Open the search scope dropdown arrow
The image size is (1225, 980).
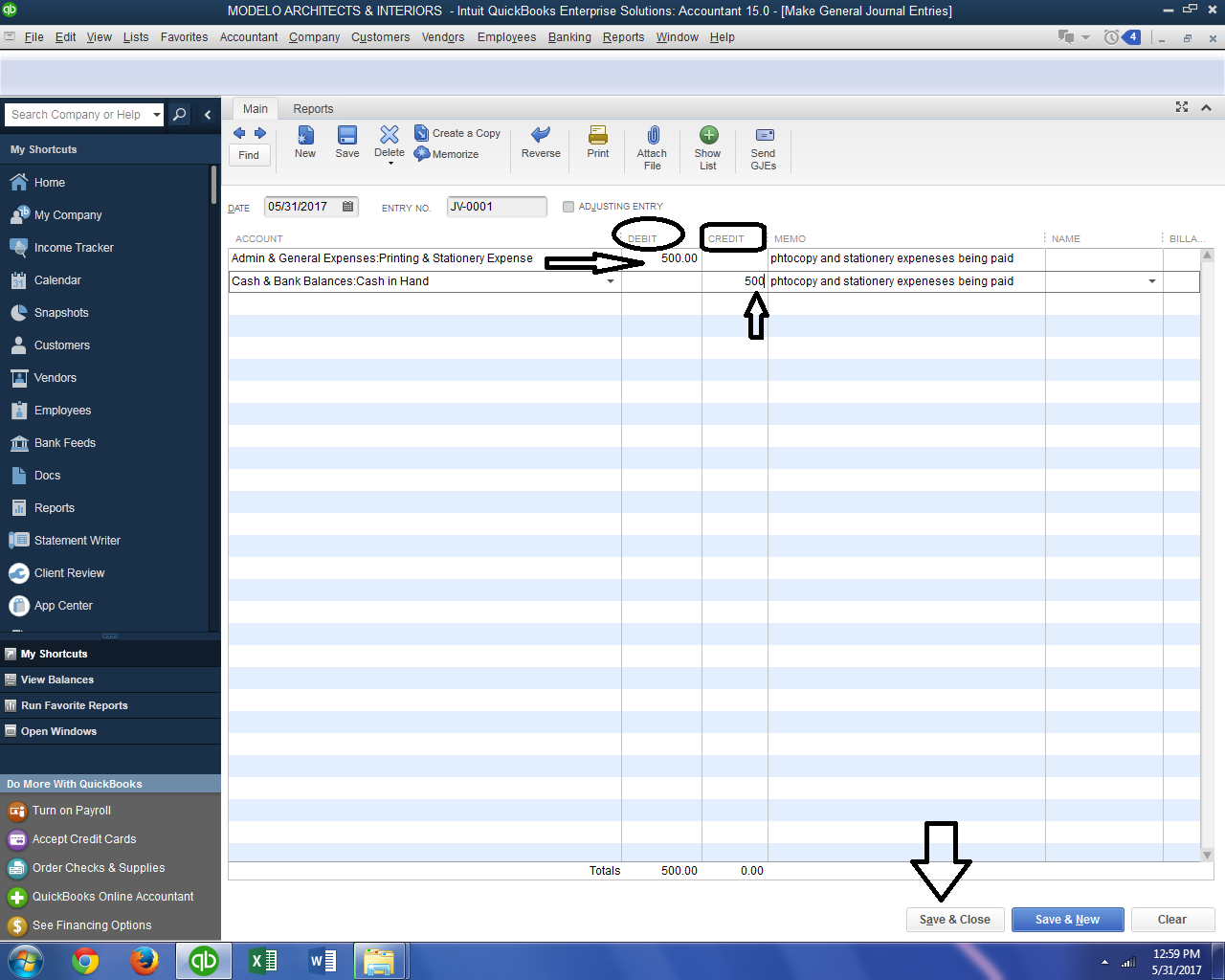(156, 114)
